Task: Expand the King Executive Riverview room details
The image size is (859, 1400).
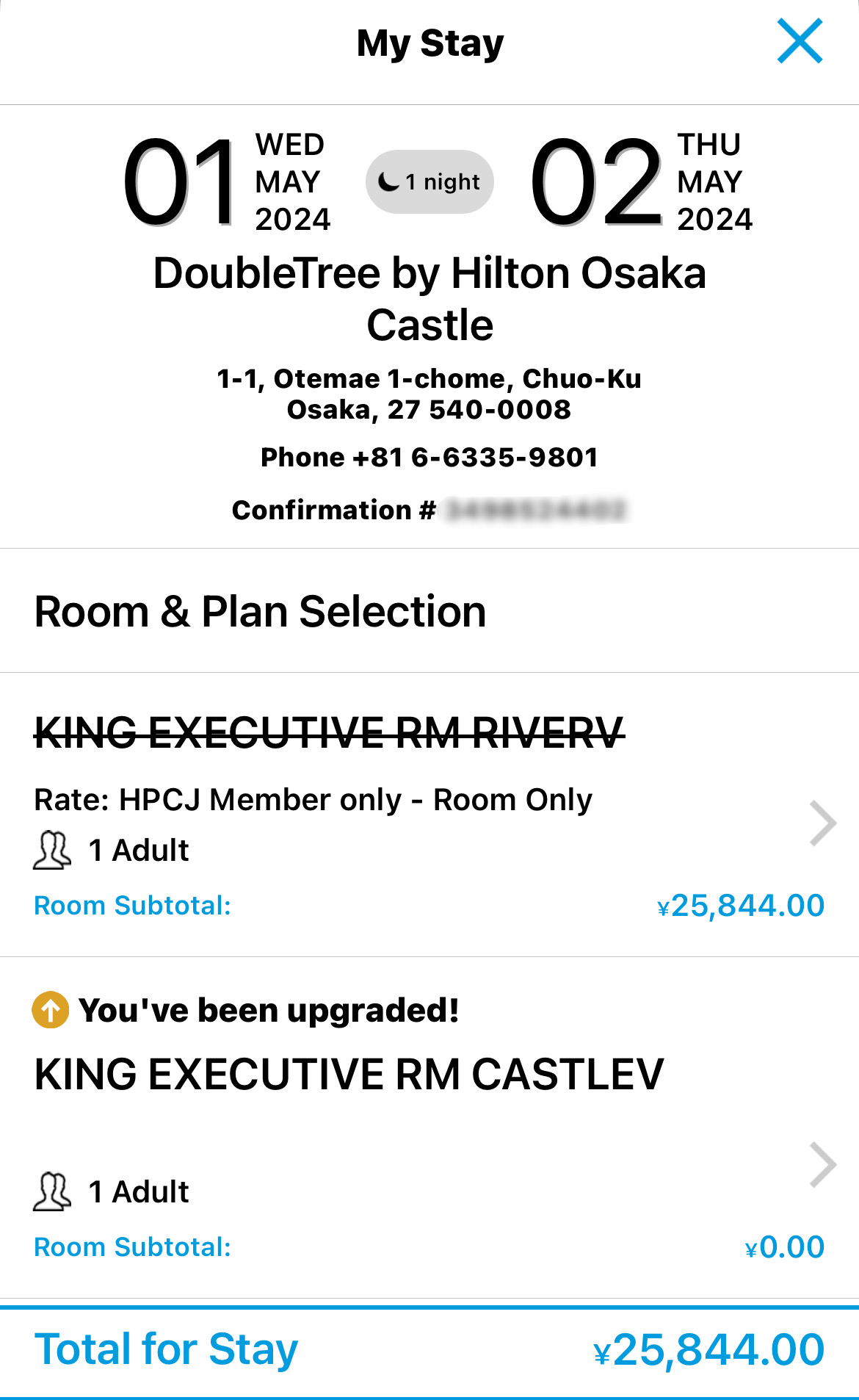Action: click(822, 824)
